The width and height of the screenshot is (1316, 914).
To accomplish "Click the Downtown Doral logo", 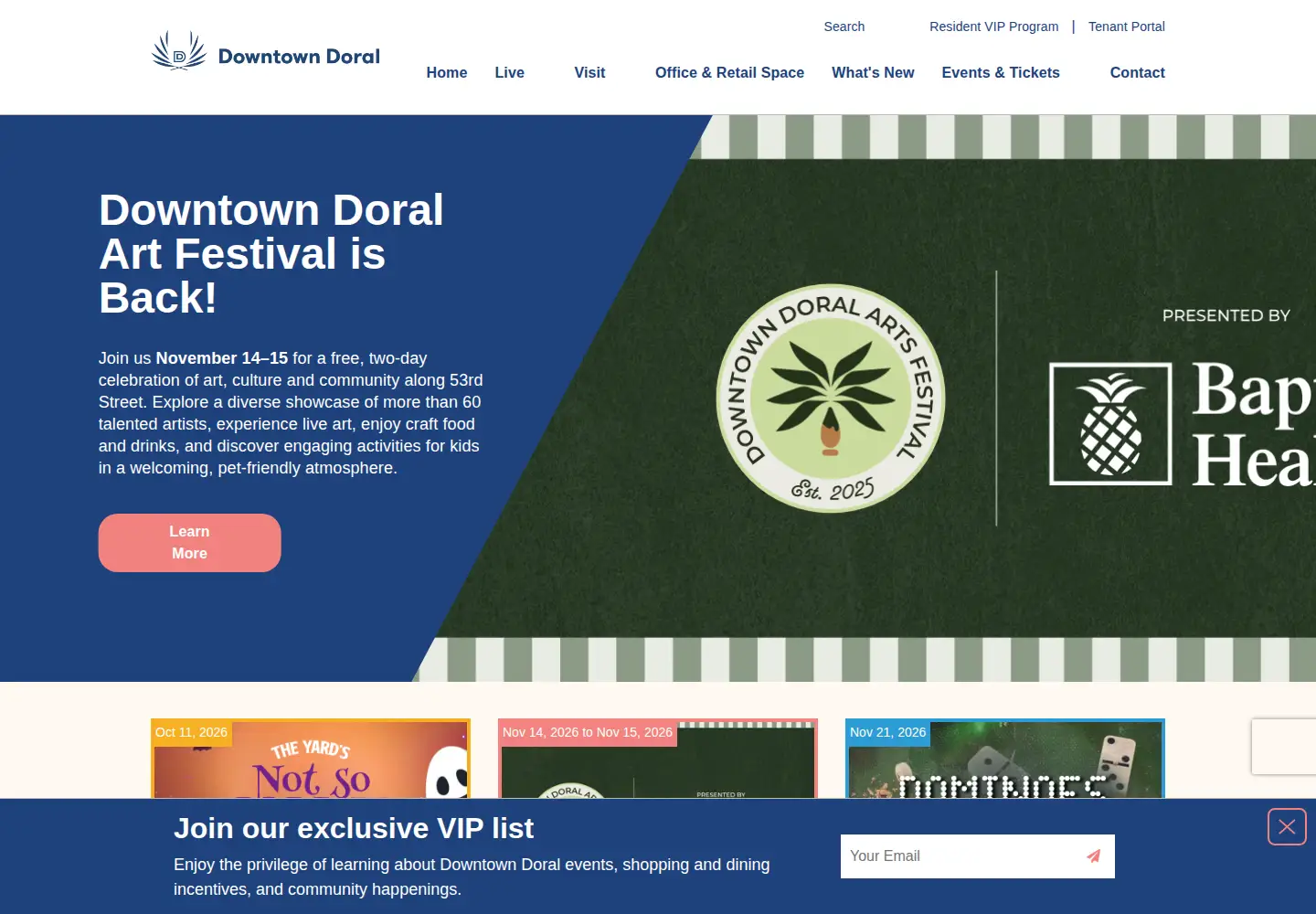I will [x=265, y=51].
